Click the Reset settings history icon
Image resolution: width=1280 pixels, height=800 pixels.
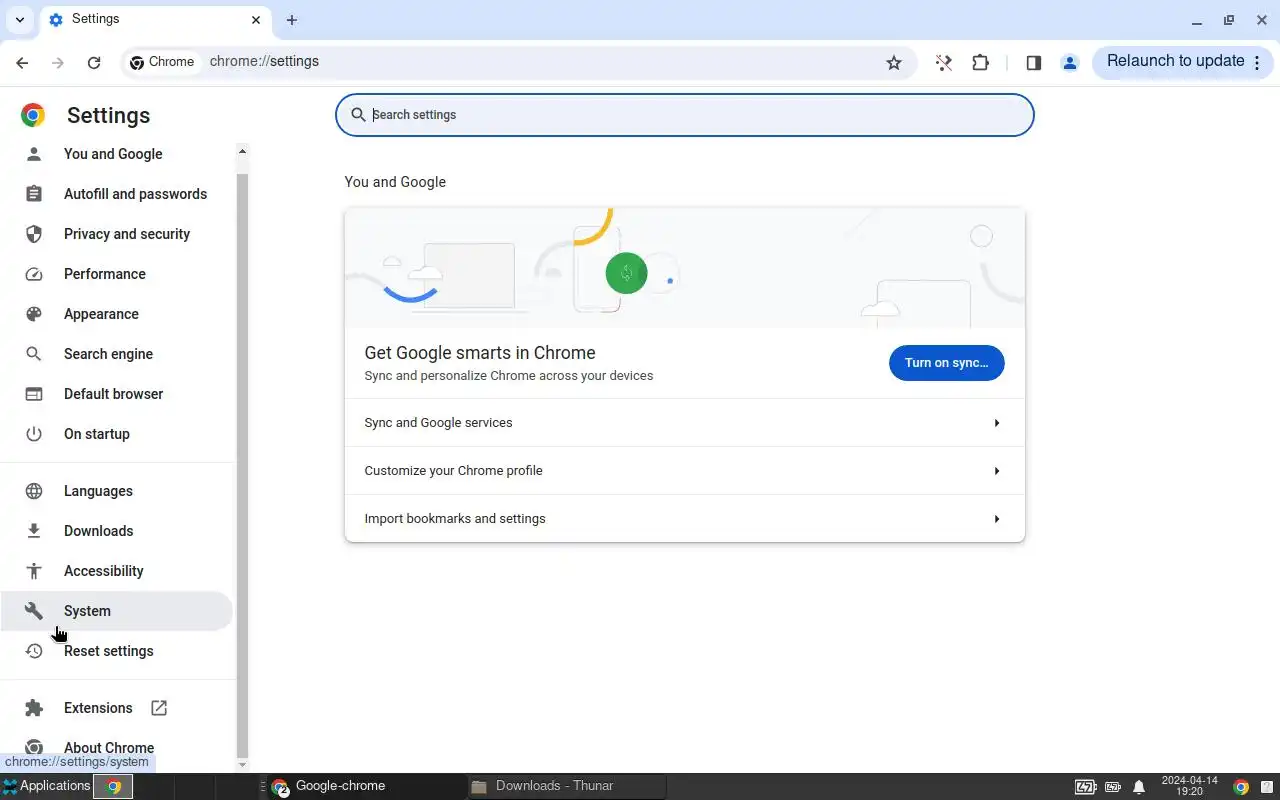click(34, 651)
